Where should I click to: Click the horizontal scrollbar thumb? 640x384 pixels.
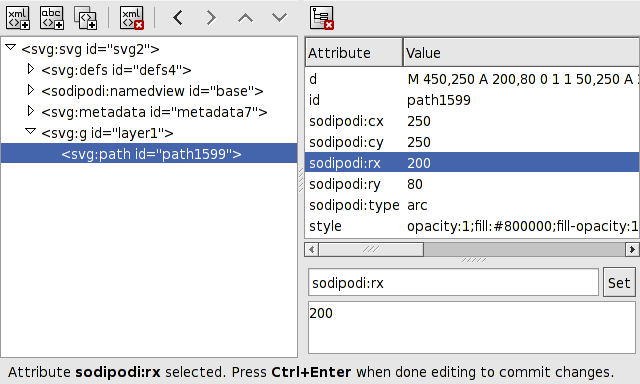pyautogui.click(x=371, y=249)
